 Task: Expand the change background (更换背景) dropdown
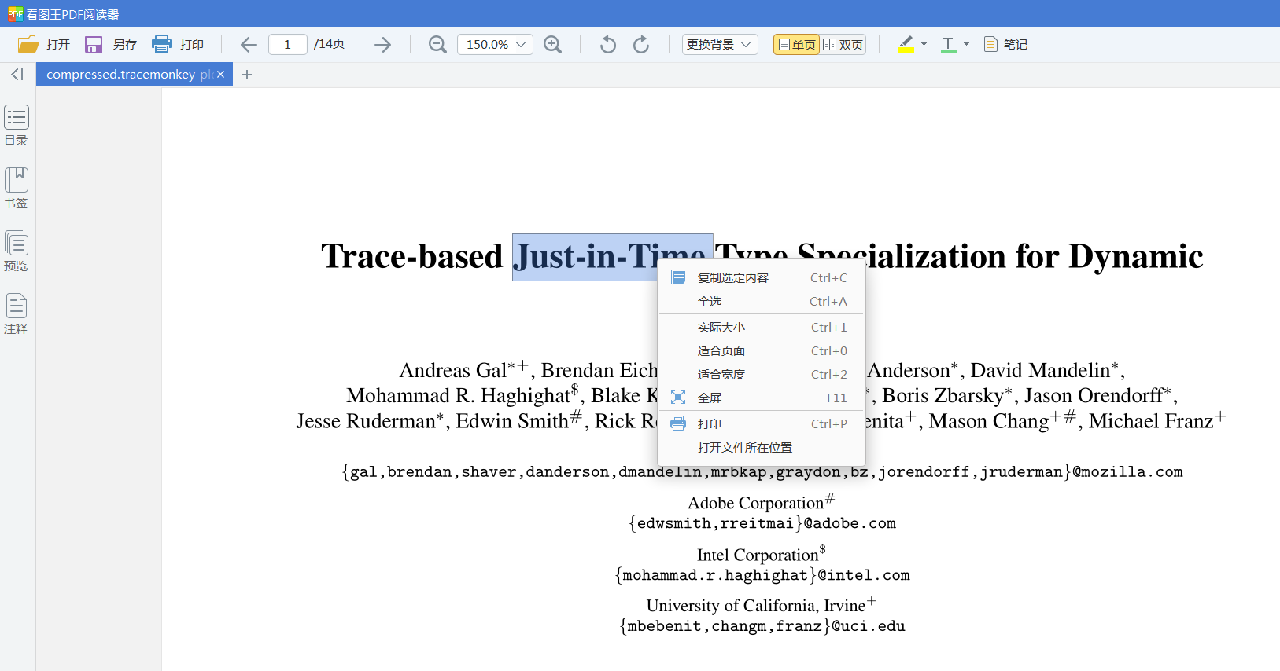point(720,45)
